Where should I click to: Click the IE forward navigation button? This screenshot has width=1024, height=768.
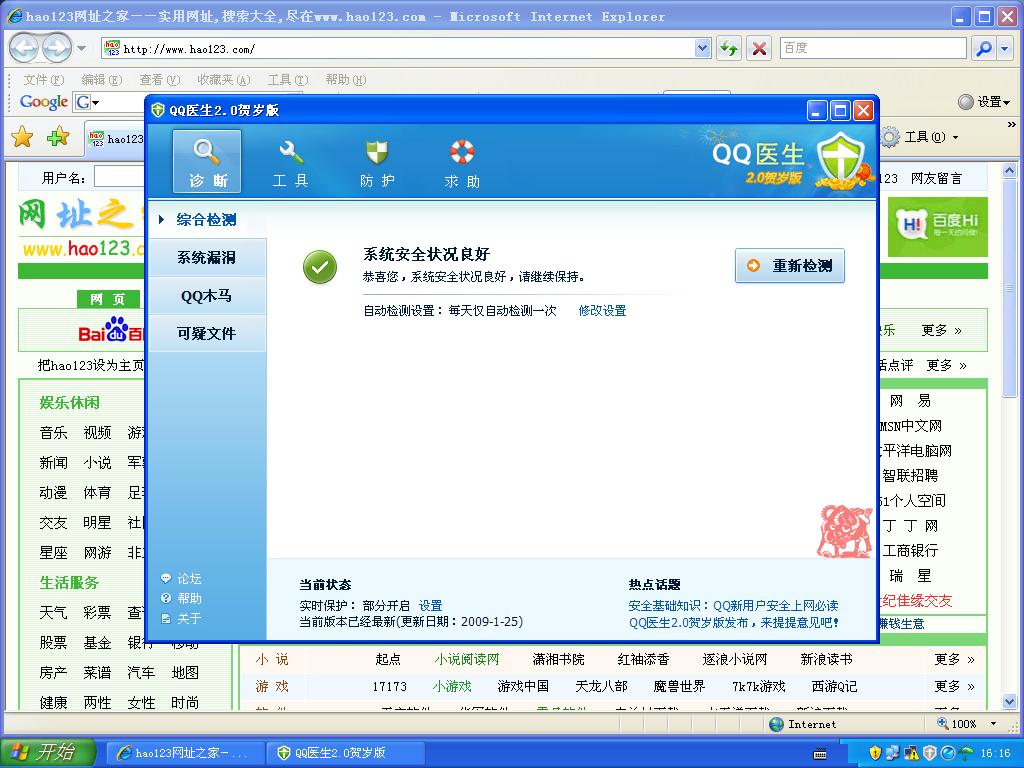pyautogui.click(x=57, y=48)
